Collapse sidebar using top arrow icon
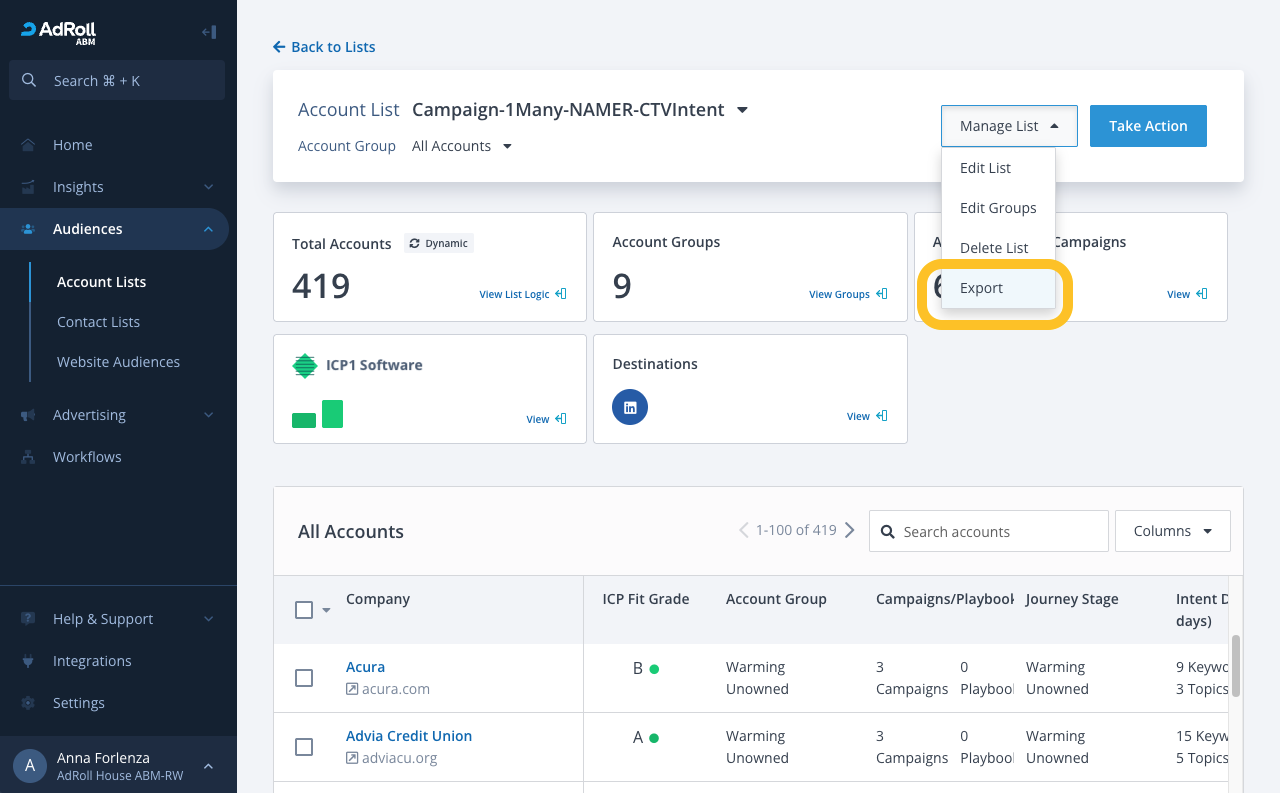The image size is (1280, 793). (209, 32)
